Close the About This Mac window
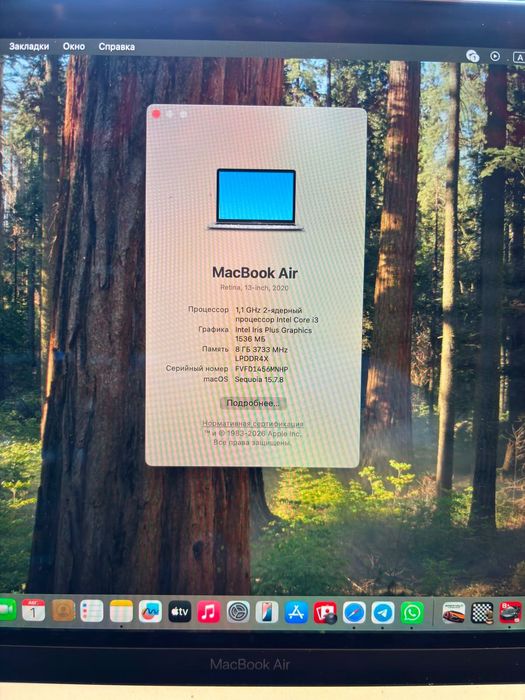The height and width of the screenshot is (700, 525). pyautogui.click(x=156, y=114)
